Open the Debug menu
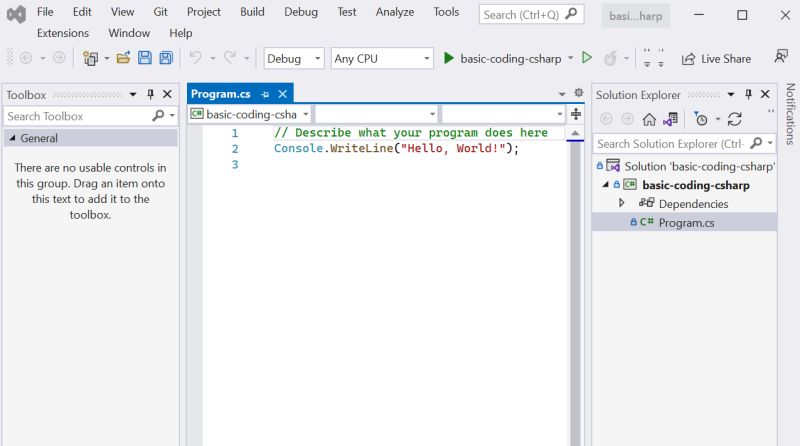The image size is (800, 446). click(x=301, y=12)
